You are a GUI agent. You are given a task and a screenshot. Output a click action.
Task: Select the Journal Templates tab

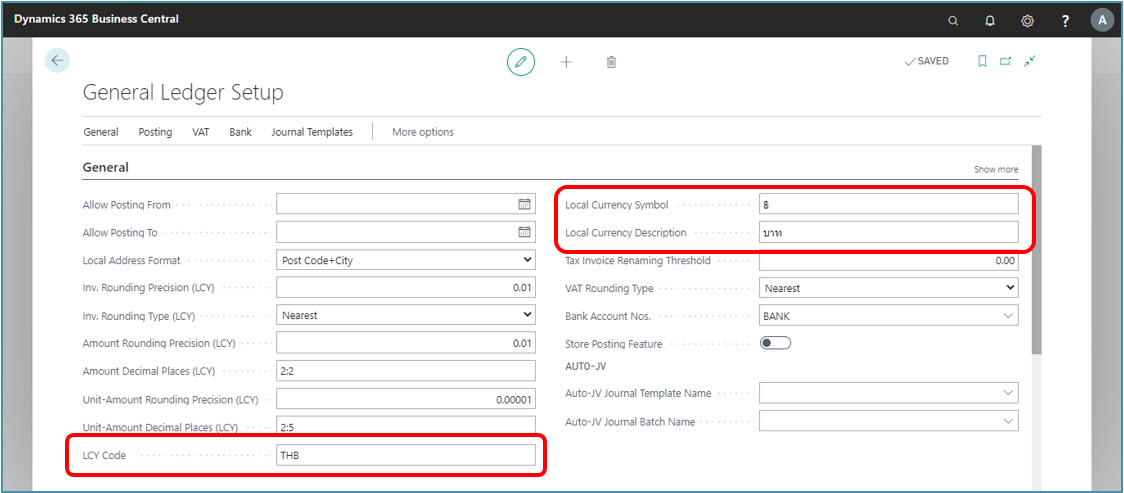click(312, 132)
